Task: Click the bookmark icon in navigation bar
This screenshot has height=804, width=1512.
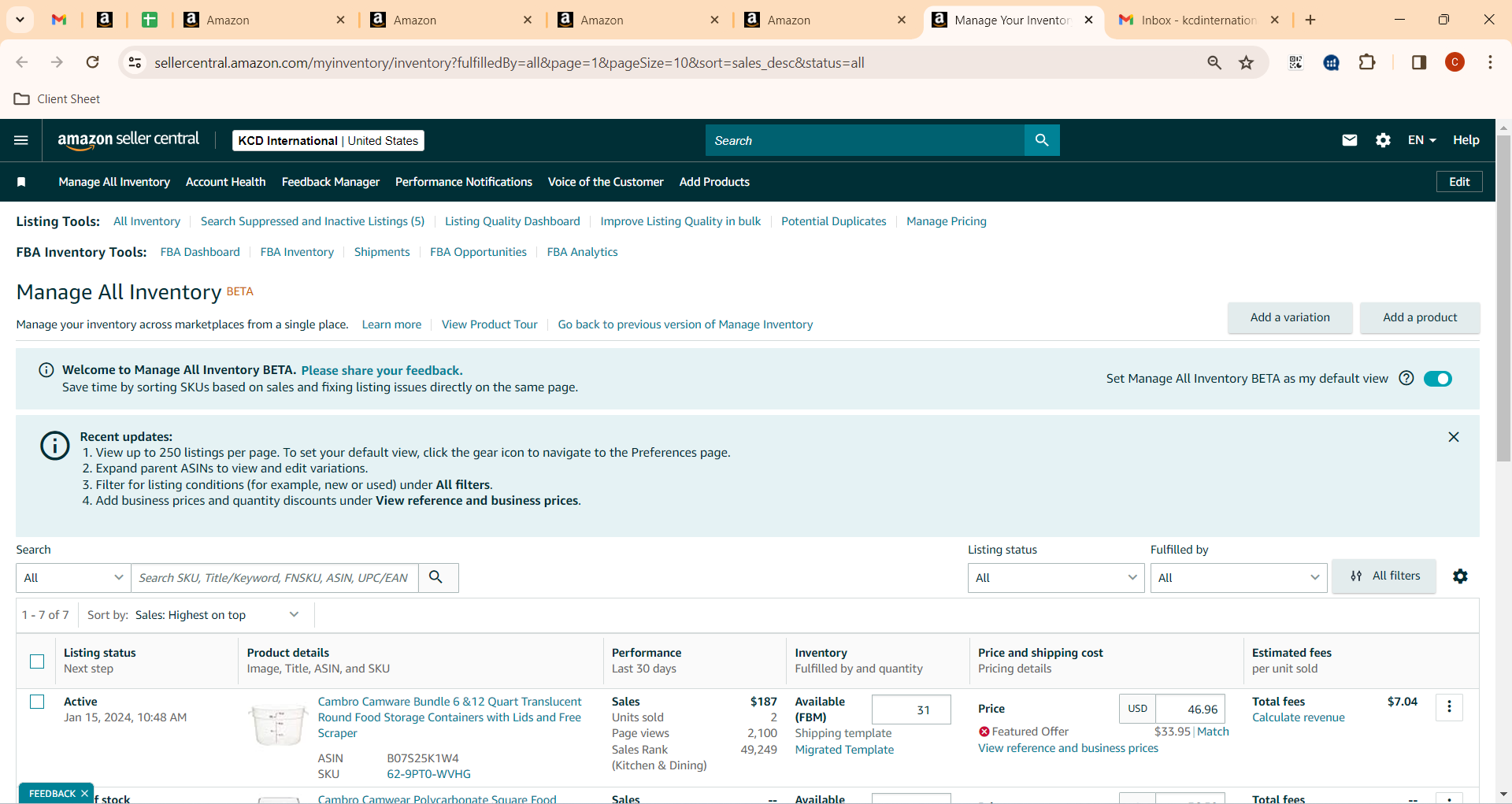Action: click(21, 182)
